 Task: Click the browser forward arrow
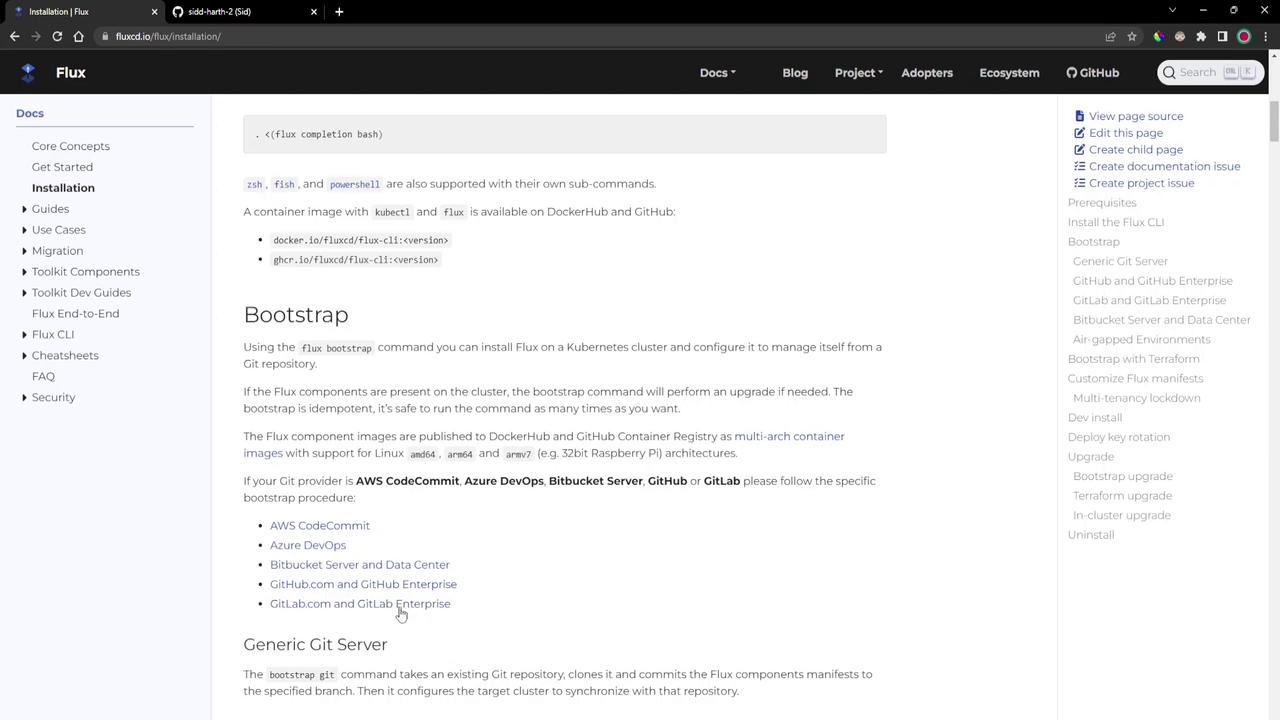click(x=36, y=36)
